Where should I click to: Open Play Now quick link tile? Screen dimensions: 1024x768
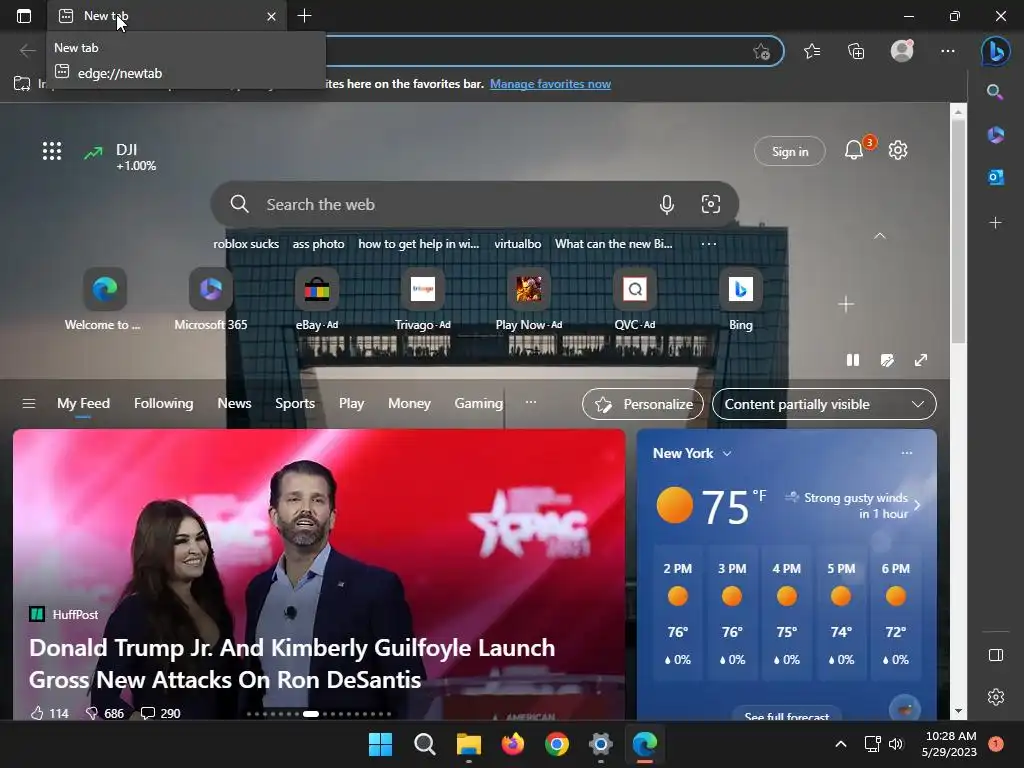pyautogui.click(x=528, y=300)
